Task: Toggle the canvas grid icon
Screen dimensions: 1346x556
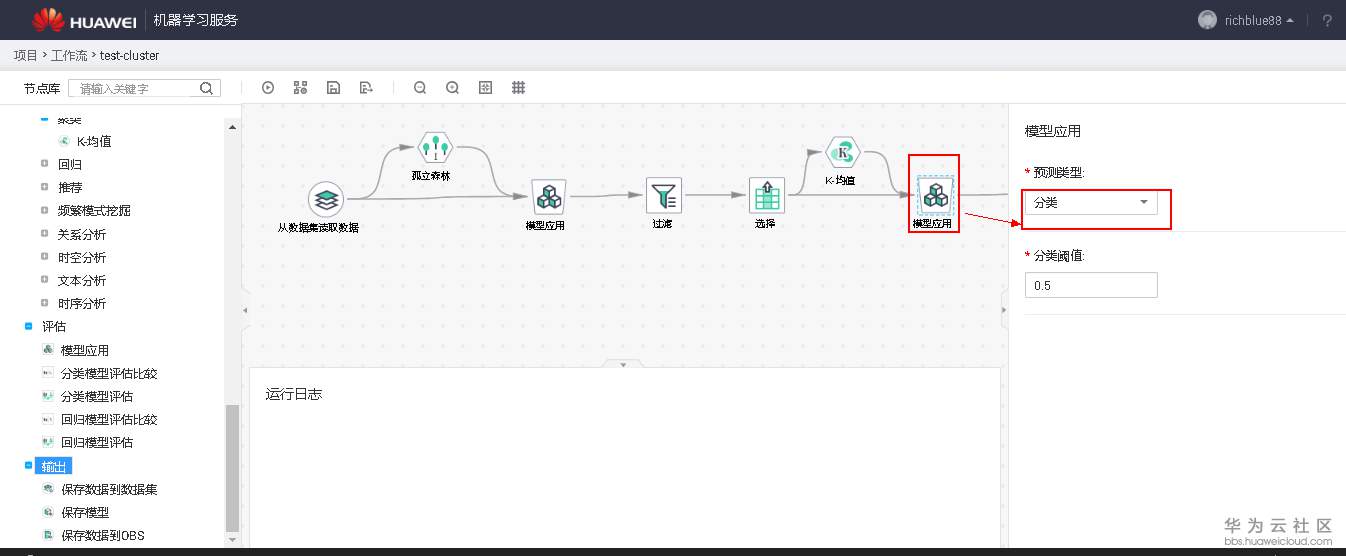Action: coord(519,88)
